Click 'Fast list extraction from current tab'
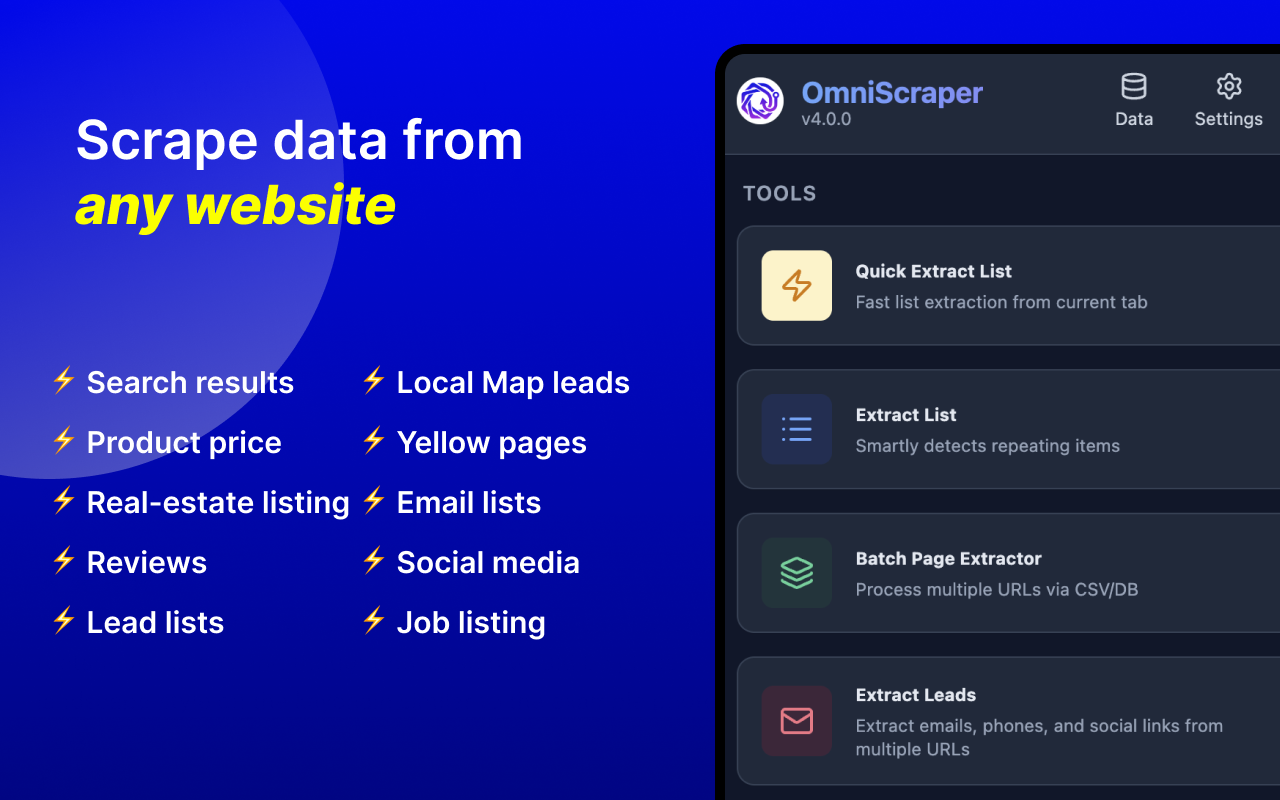Viewport: 1280px width, 800px height. point(1002,302)
